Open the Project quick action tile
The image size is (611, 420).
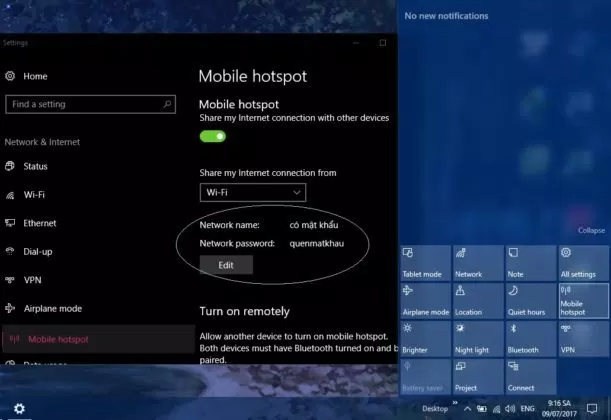pyautogui.click(x=478, y=376)
